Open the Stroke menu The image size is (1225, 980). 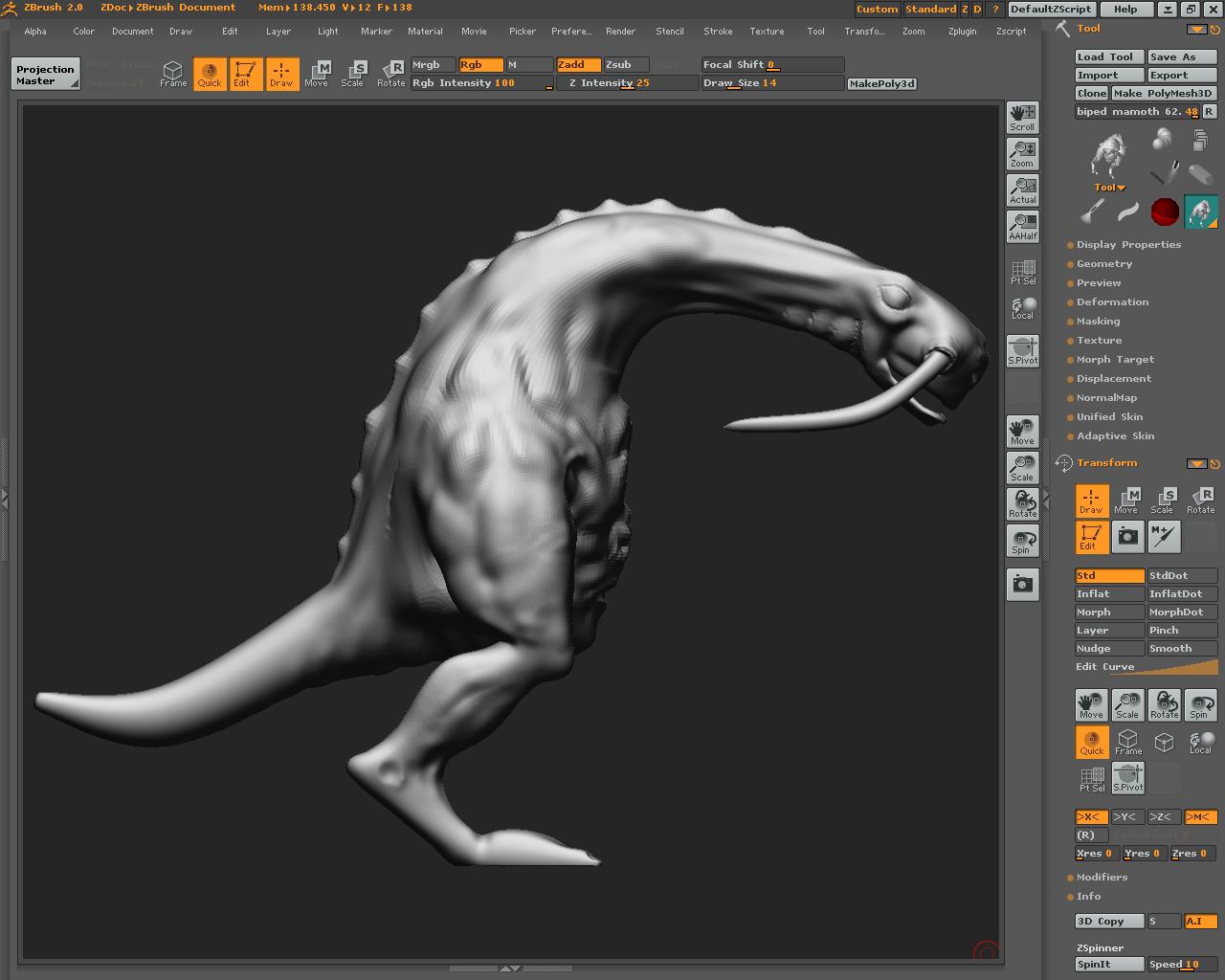click(x=718, y=32)
